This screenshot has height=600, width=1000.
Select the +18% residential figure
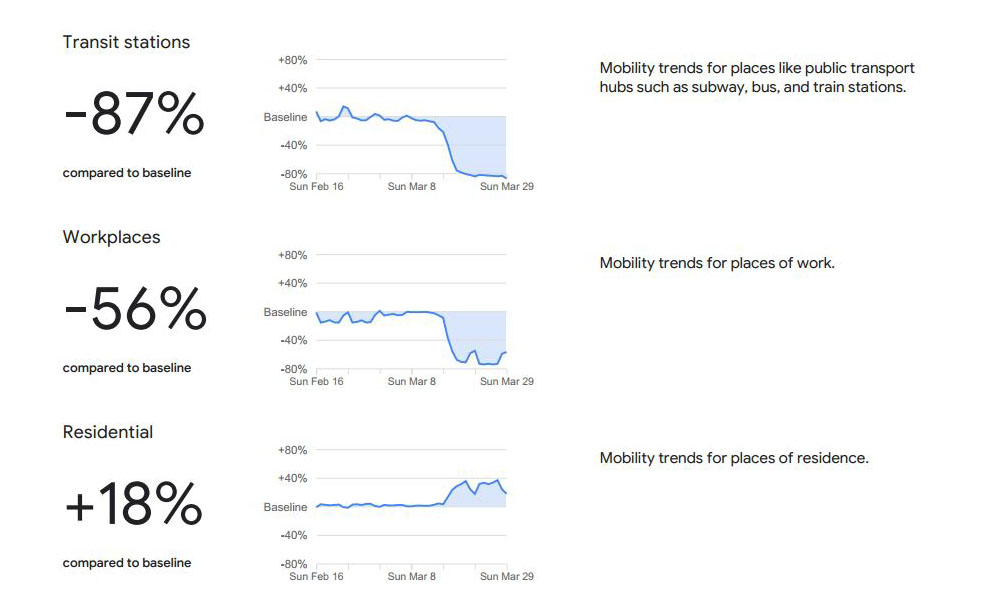pos(133,504)
